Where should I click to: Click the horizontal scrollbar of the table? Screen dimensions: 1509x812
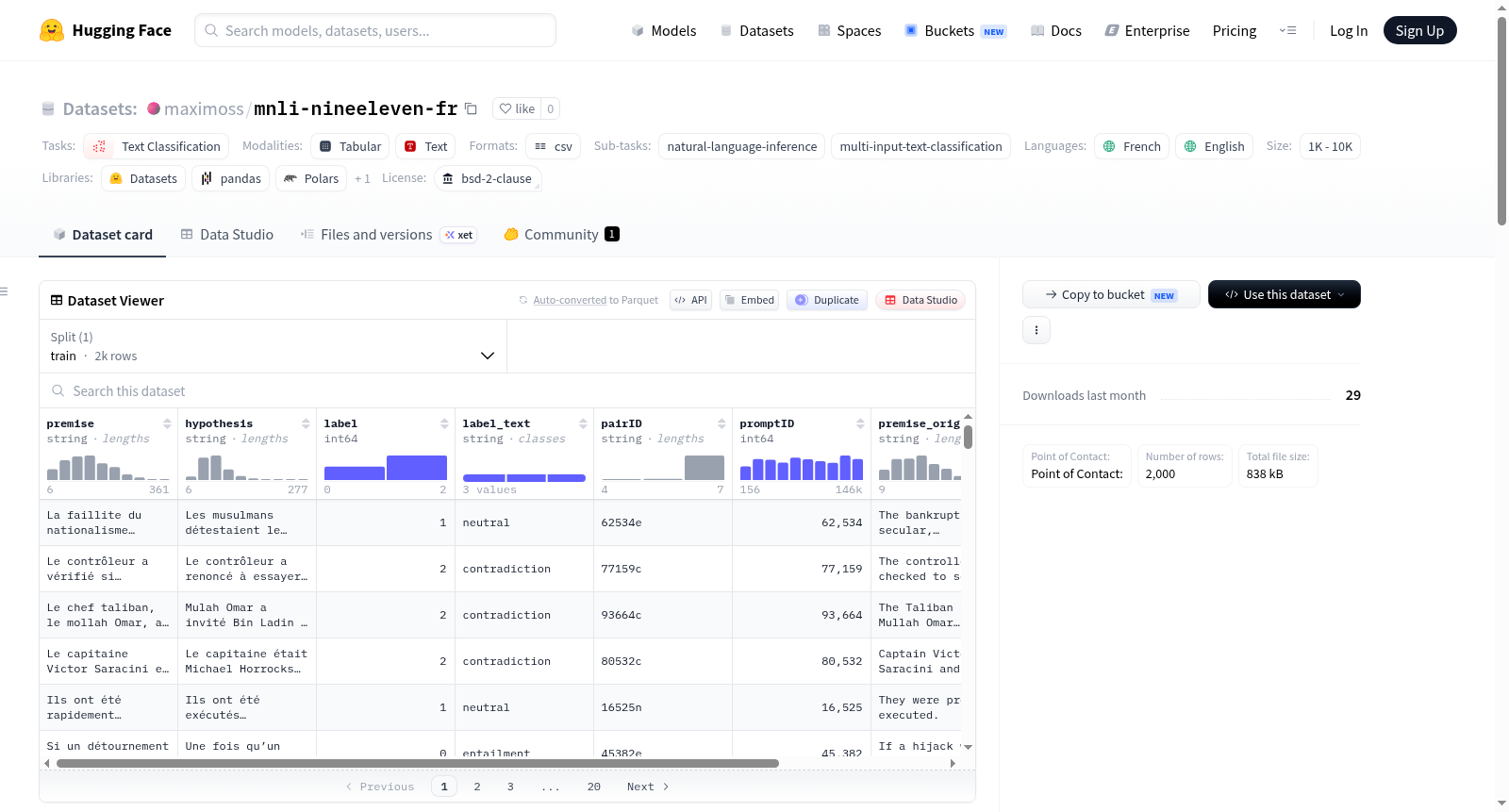(417, 763)
